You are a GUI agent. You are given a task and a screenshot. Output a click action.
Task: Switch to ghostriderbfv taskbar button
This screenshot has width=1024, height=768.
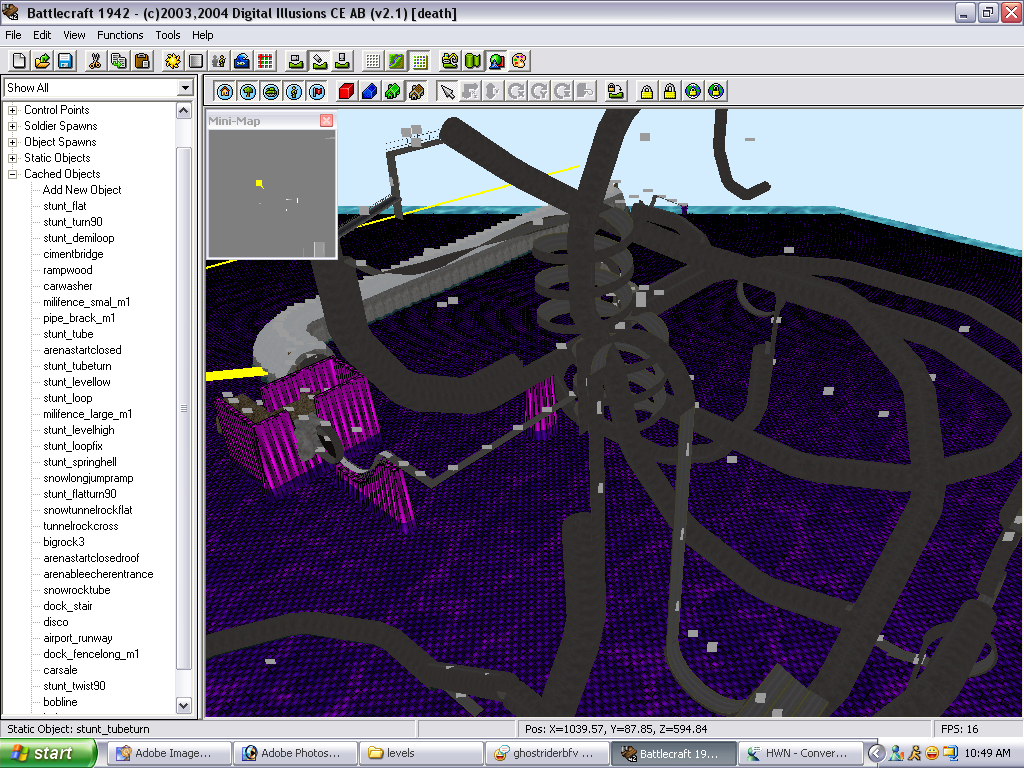click(x=547, y=754)
